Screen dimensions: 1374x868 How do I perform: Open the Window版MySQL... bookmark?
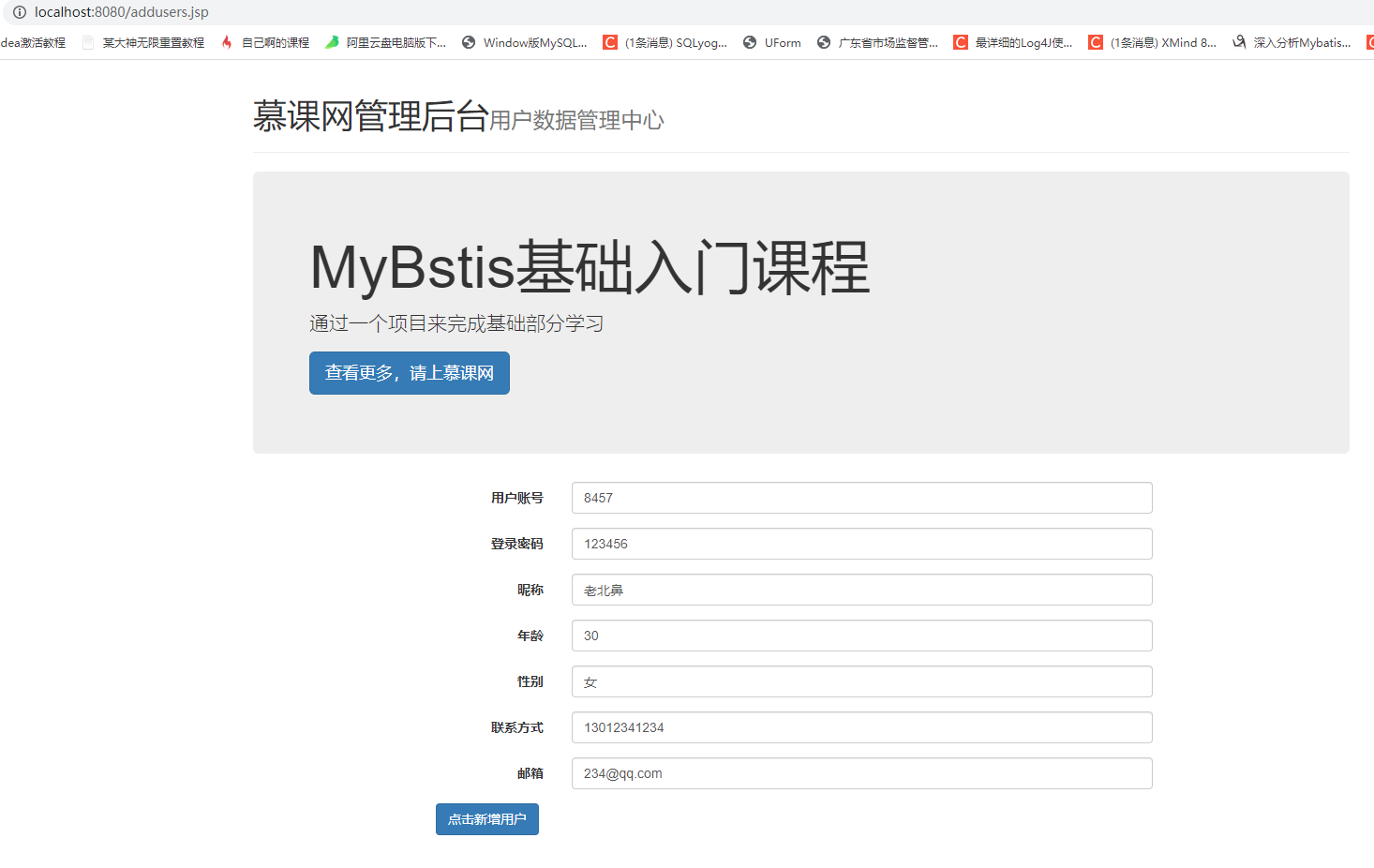point(525,42)
